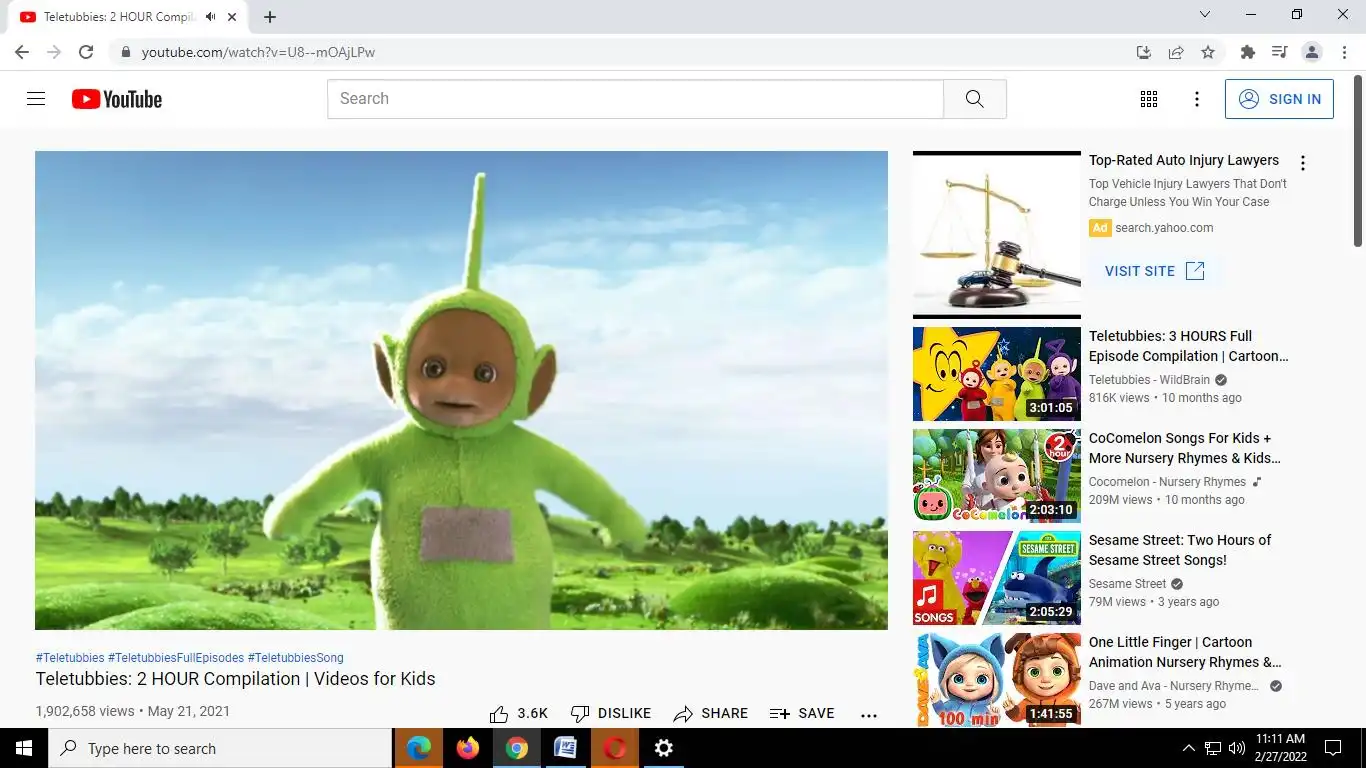Image resolution: width=1366 pixels, height=768 pixels.
Task: Click VISIT SITE ad button
Action: pos(1155,271)
